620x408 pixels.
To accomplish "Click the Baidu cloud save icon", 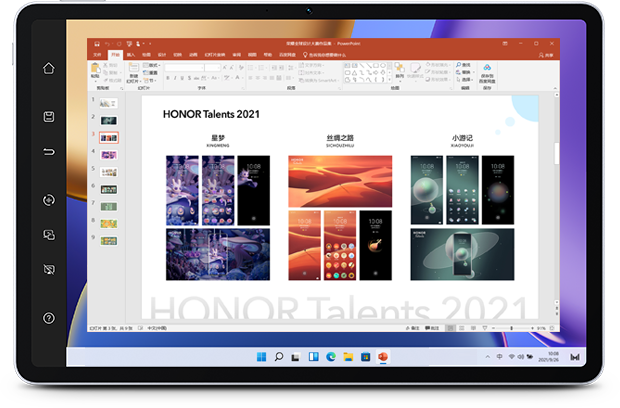I will coord(487,68).
